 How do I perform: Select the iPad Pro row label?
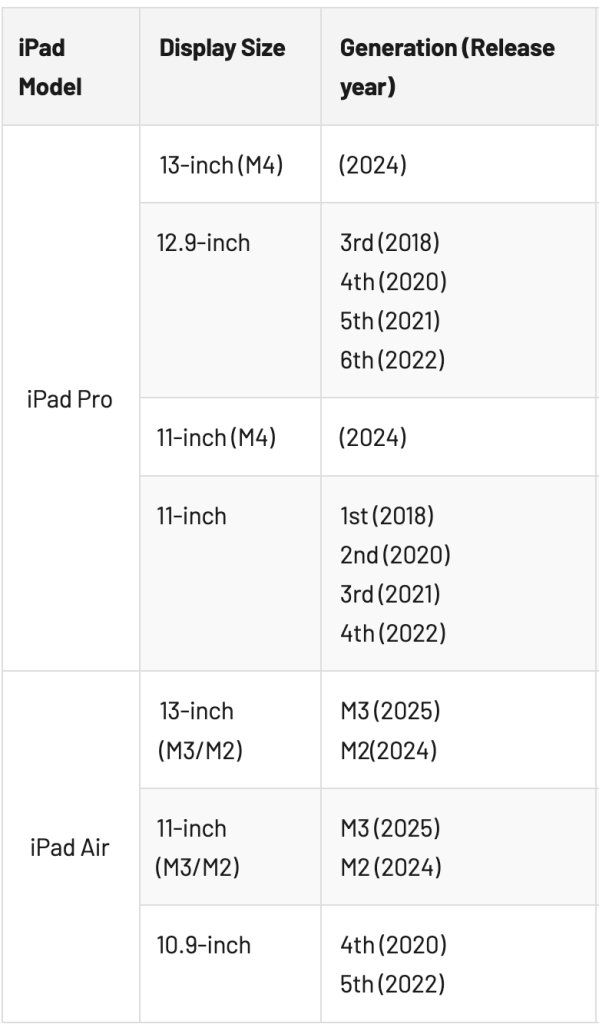click(x=69, y=399)
